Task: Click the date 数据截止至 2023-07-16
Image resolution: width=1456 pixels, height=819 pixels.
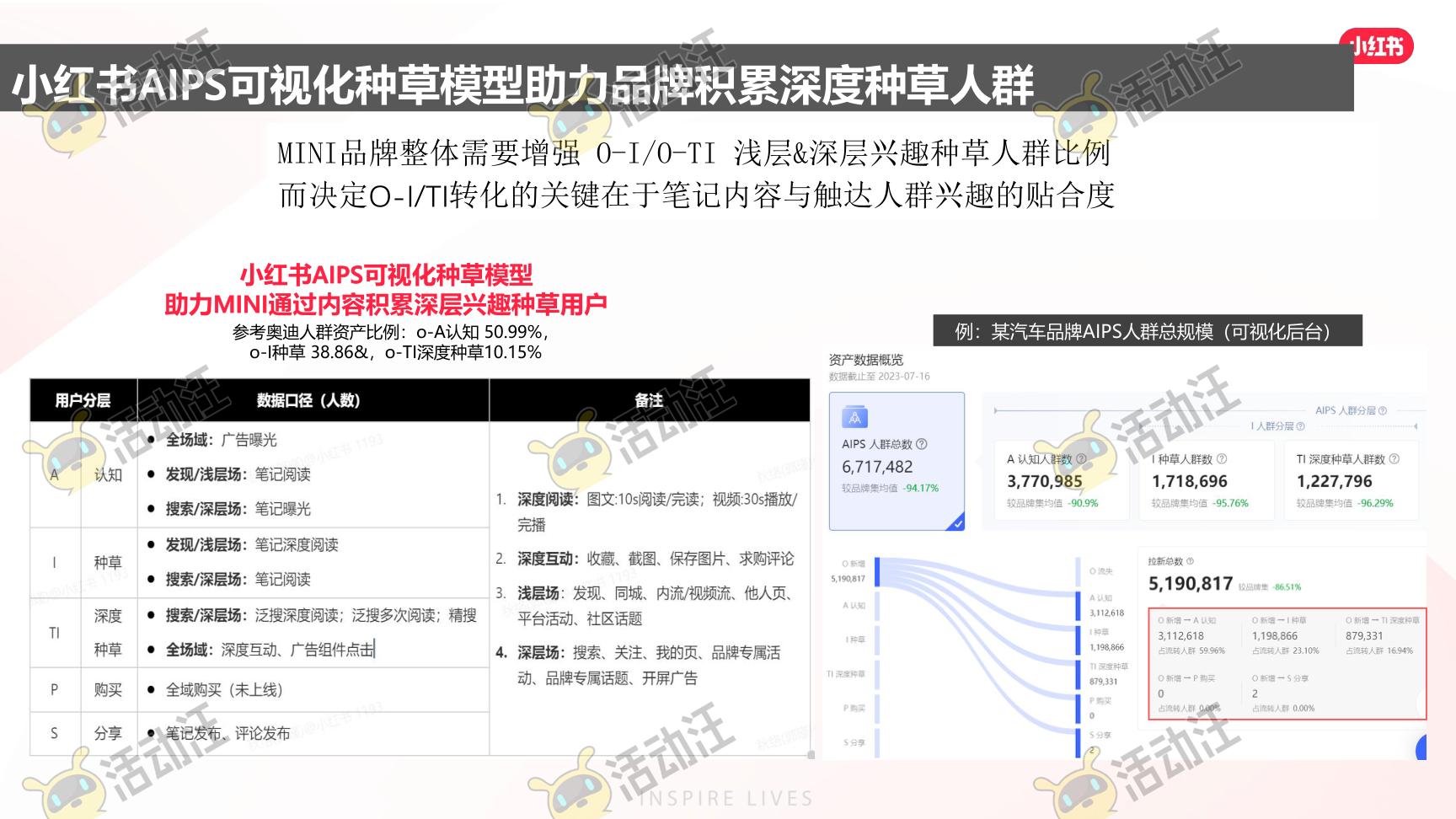Action: [880, 377]
